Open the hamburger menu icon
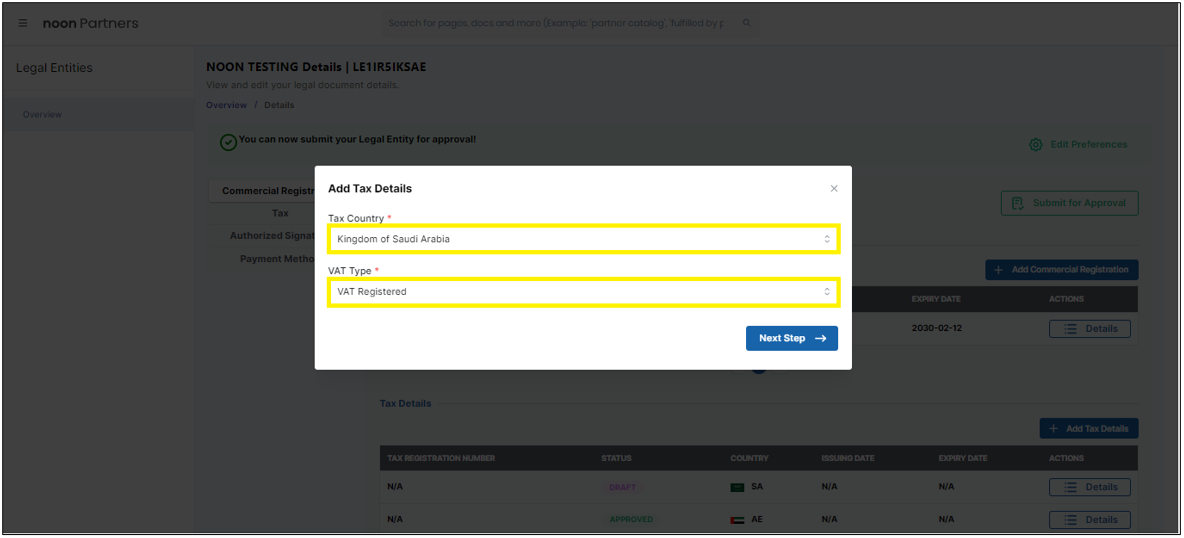Screen dimensions: 1184x538 click(23, 23)
